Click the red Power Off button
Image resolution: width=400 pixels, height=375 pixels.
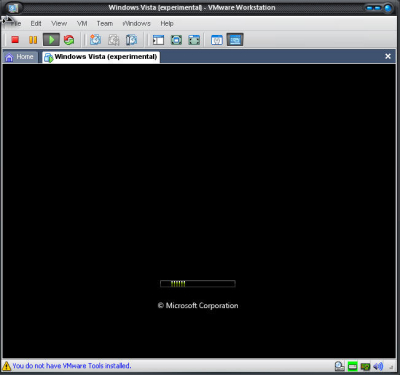click(15, 40)
